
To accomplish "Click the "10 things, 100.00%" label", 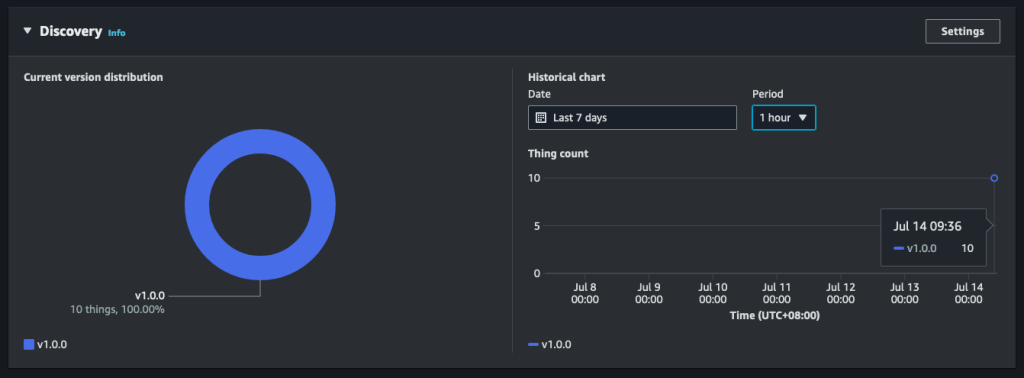I will tap(118, 309).
